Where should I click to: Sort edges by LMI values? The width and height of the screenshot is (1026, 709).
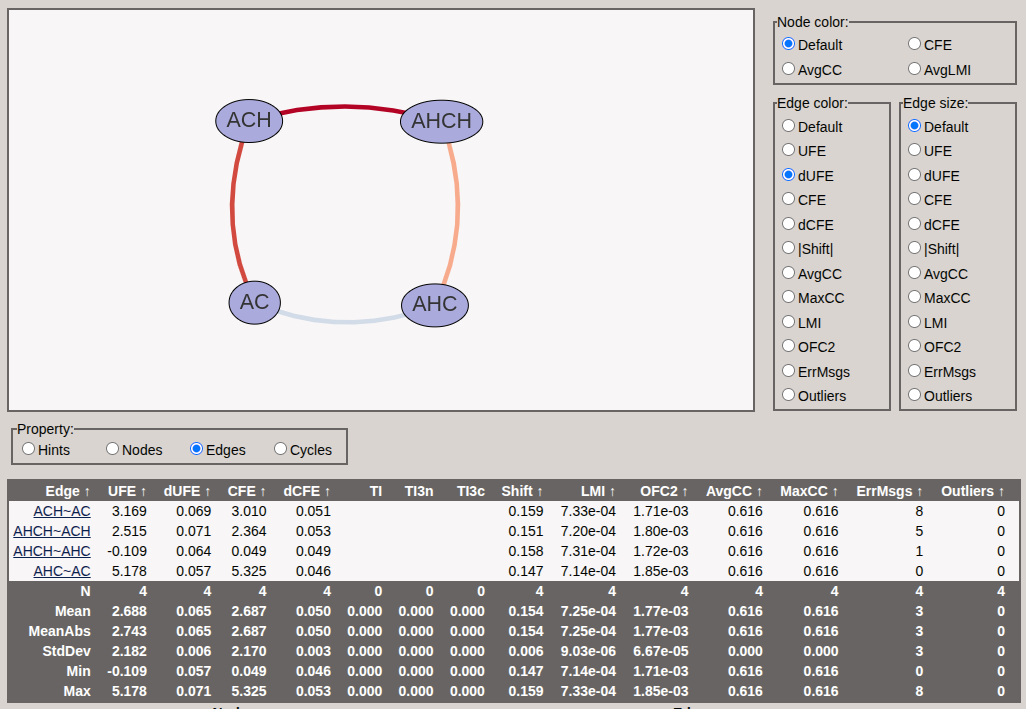(x=592, y=491)
